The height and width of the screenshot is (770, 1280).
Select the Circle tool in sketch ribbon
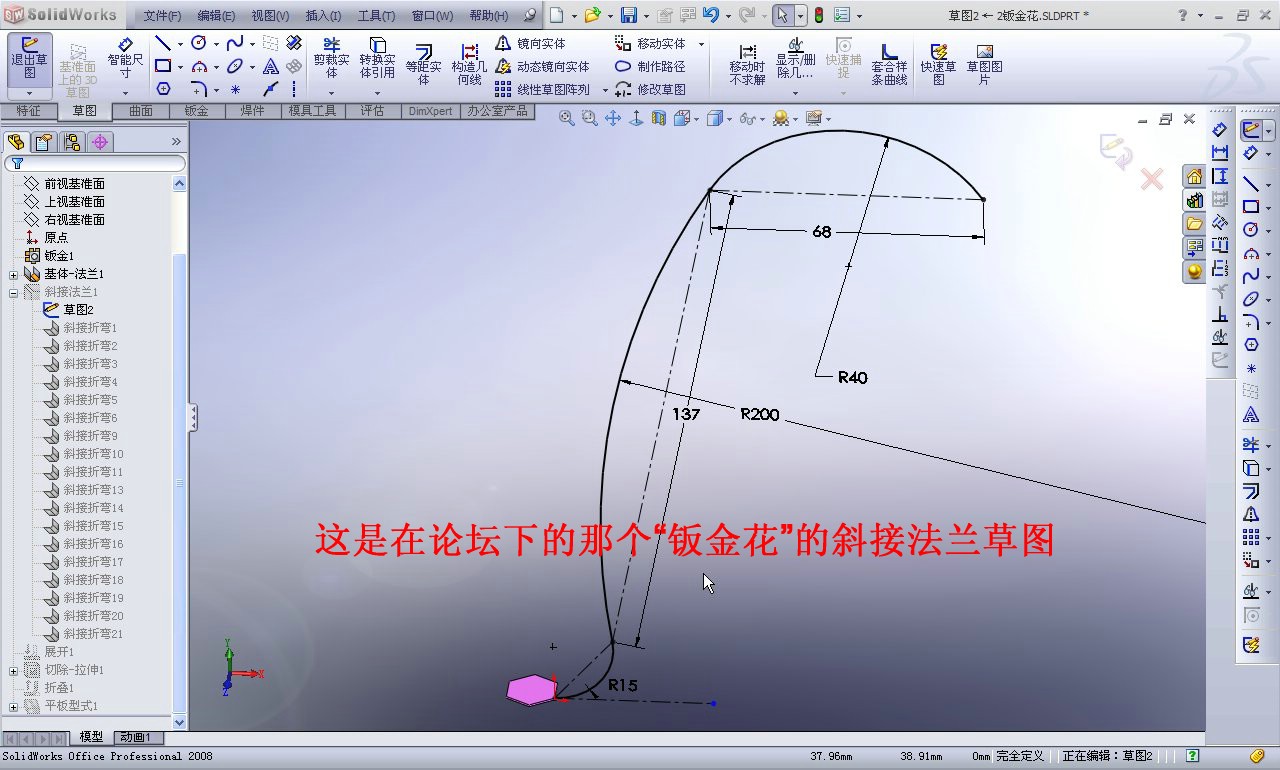coord(198,43)
